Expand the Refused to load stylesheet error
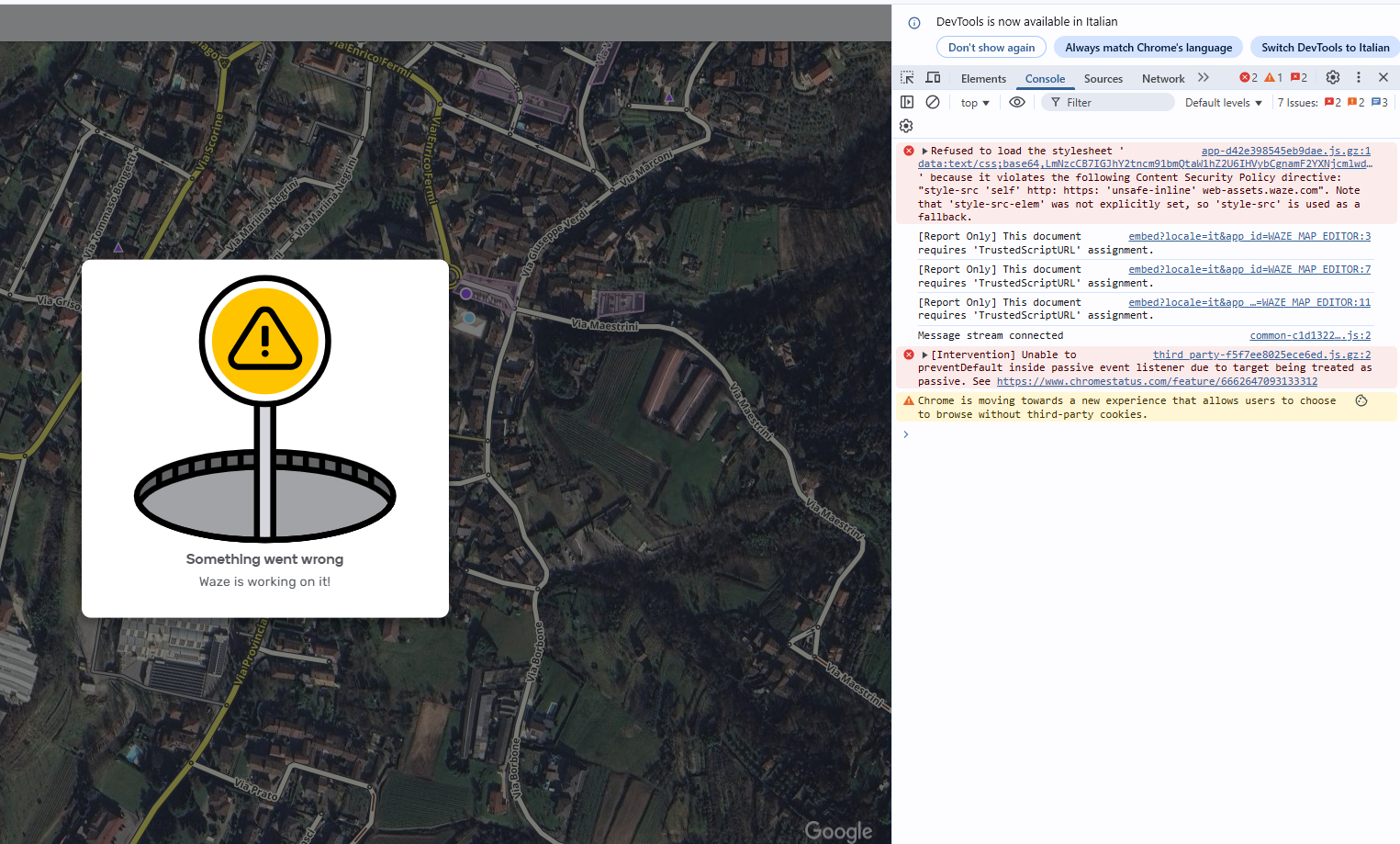The height and width of the screenshot is (844, 1400). tap(924, 151)
